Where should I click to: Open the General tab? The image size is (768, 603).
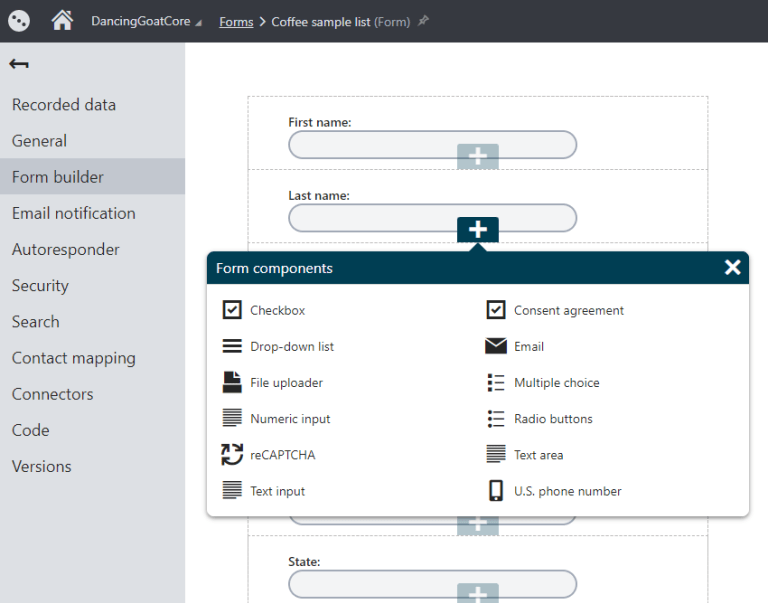point(93,141)
